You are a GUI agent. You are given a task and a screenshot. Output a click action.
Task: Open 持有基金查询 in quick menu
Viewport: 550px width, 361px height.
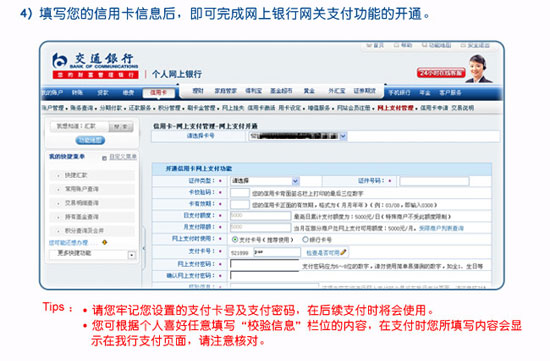82,217
